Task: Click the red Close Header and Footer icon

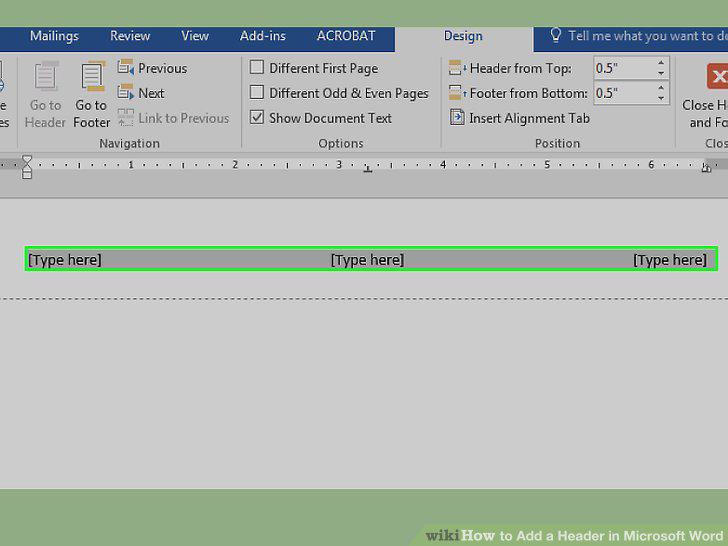Action: pyautogui.click(x=717, y=77)
